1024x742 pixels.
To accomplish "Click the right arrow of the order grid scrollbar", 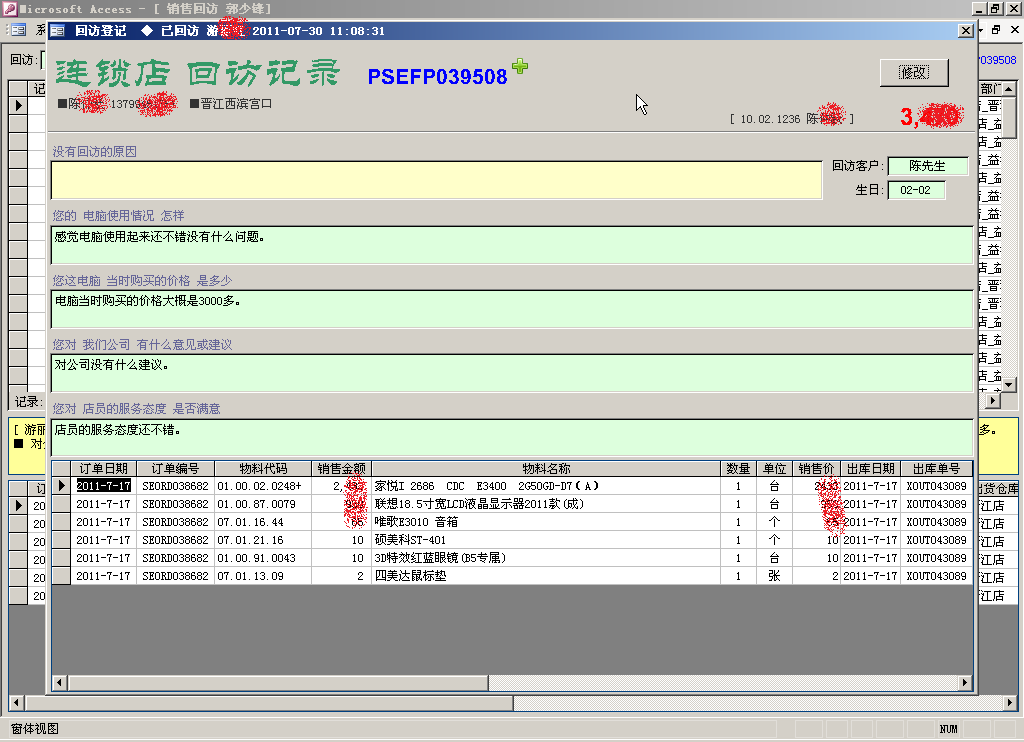I will [x=964, y=683].
